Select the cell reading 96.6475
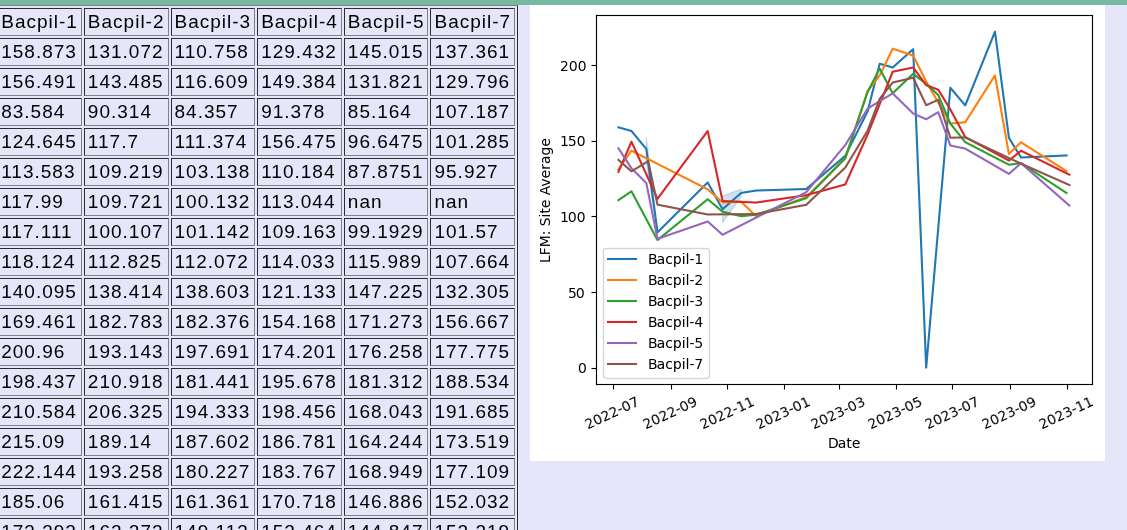This screenshot has width=1127, height=530. point(386,142)
